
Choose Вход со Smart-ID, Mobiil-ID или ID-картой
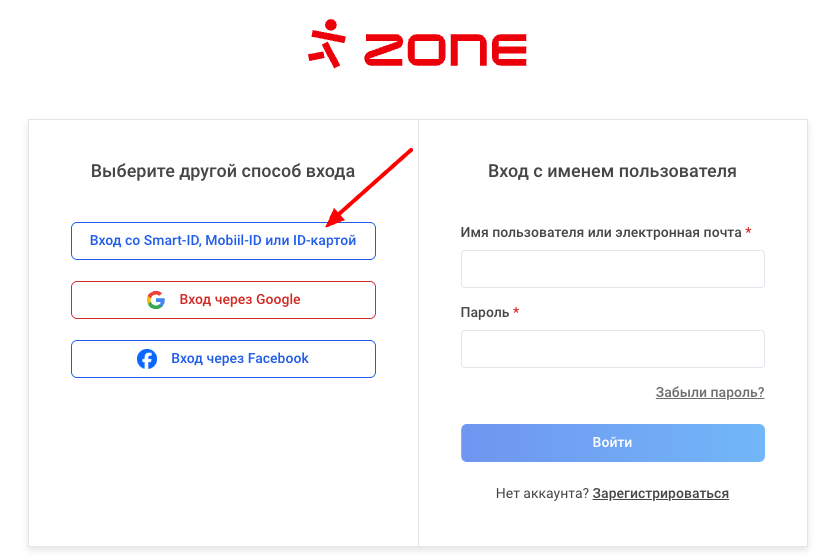tap(223, 241)
